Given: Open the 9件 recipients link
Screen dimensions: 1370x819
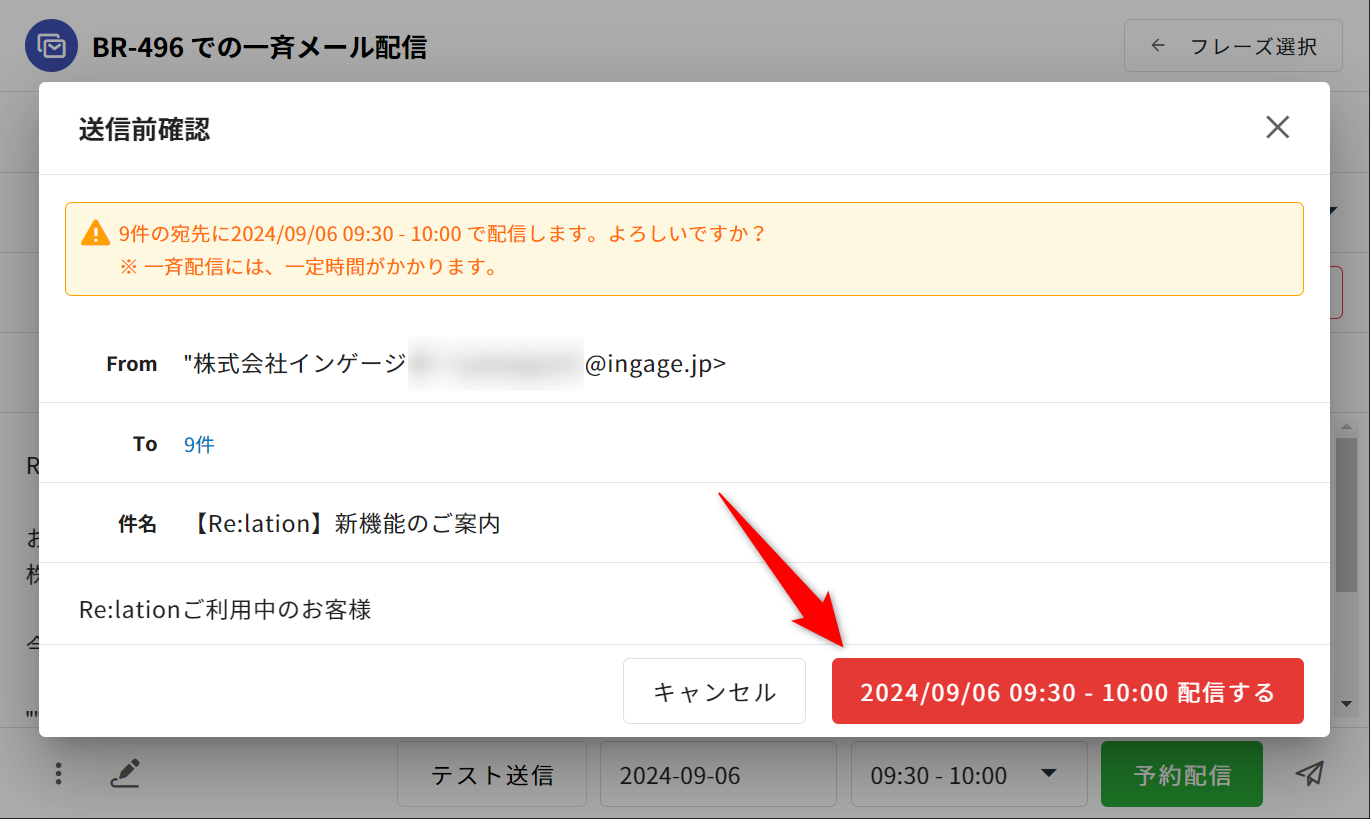Looking at the screenshot, I should click(x=199, y=444).
